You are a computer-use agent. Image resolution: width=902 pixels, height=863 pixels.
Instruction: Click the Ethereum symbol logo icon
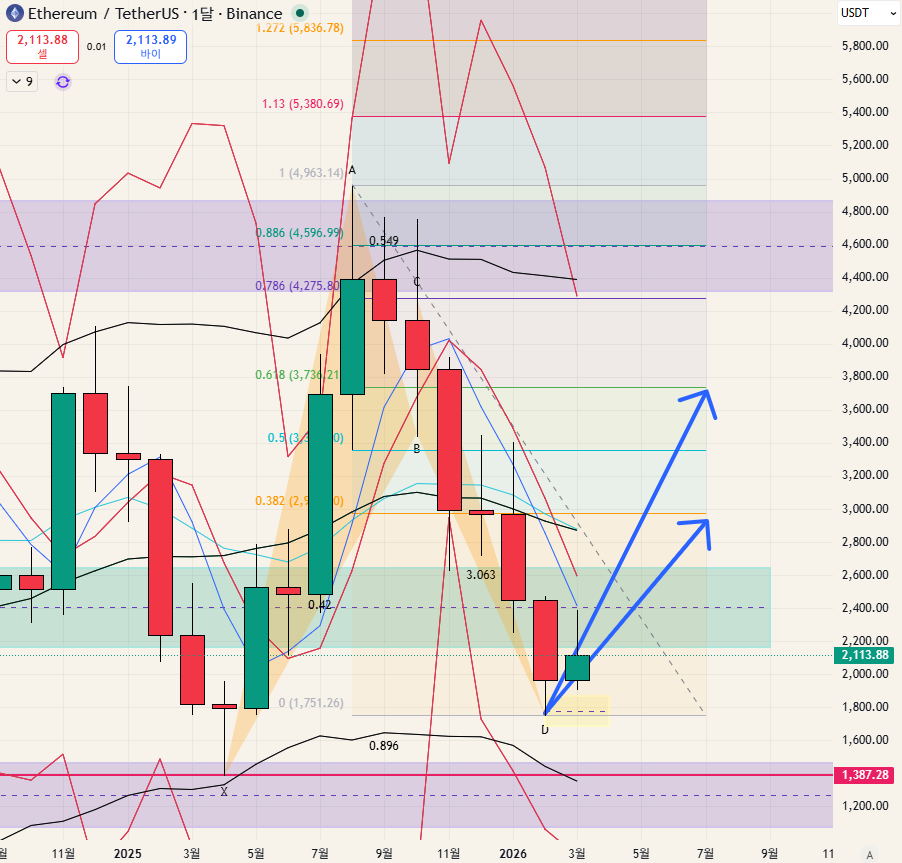tap(15, 13)
